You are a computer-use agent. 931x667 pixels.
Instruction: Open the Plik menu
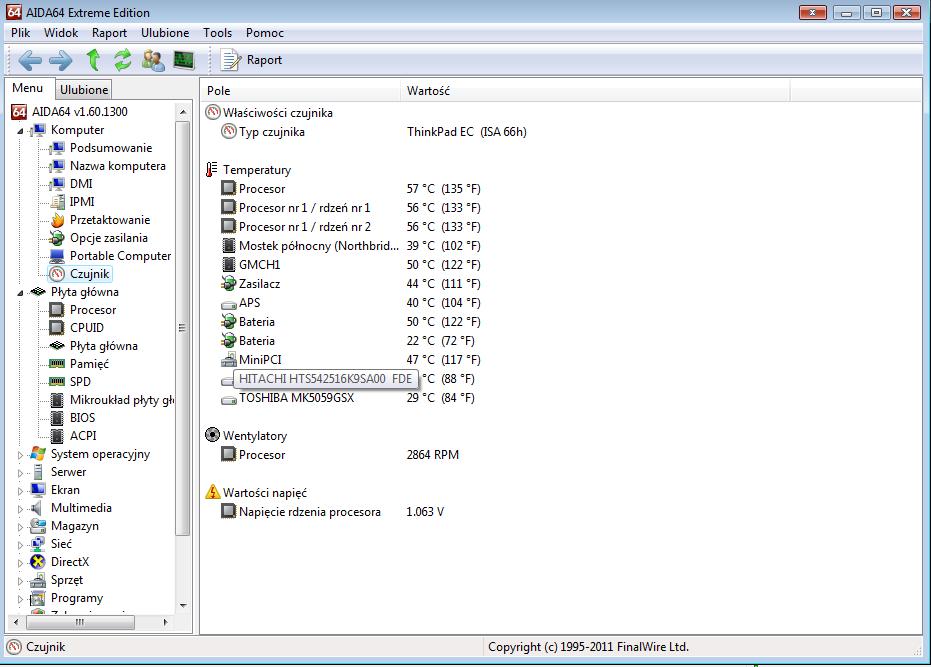[21, 33]
